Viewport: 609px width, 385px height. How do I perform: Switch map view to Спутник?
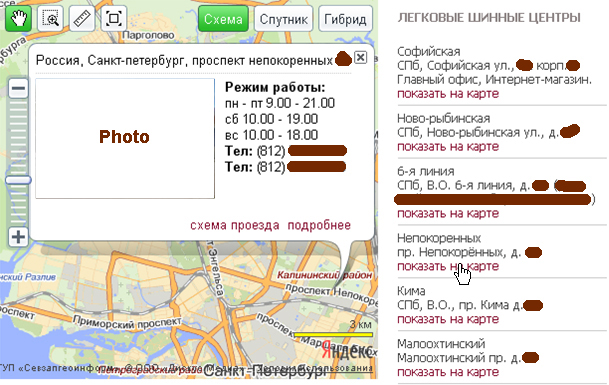coord(284,19)
